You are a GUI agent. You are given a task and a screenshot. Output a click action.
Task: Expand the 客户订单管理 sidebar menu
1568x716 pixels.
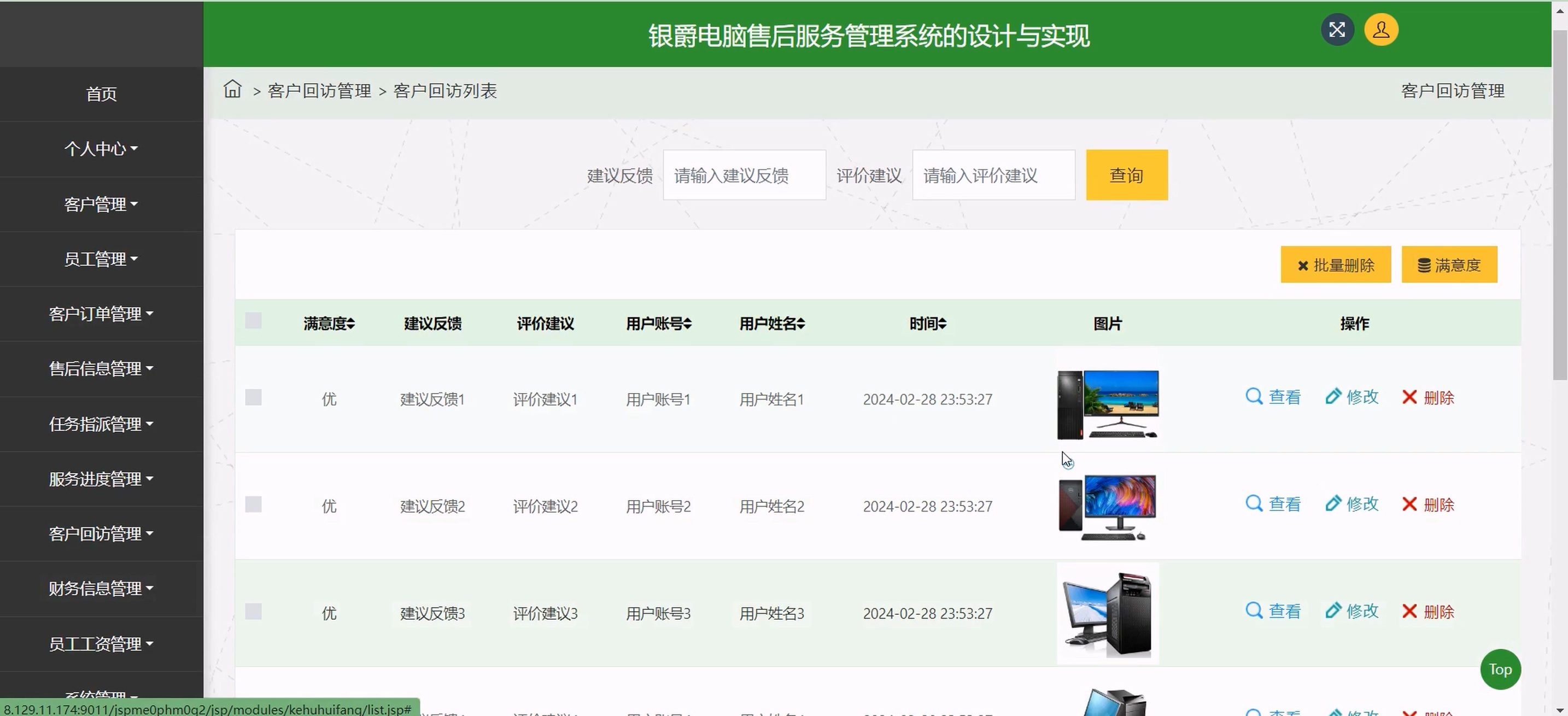[x=101, y=314]
